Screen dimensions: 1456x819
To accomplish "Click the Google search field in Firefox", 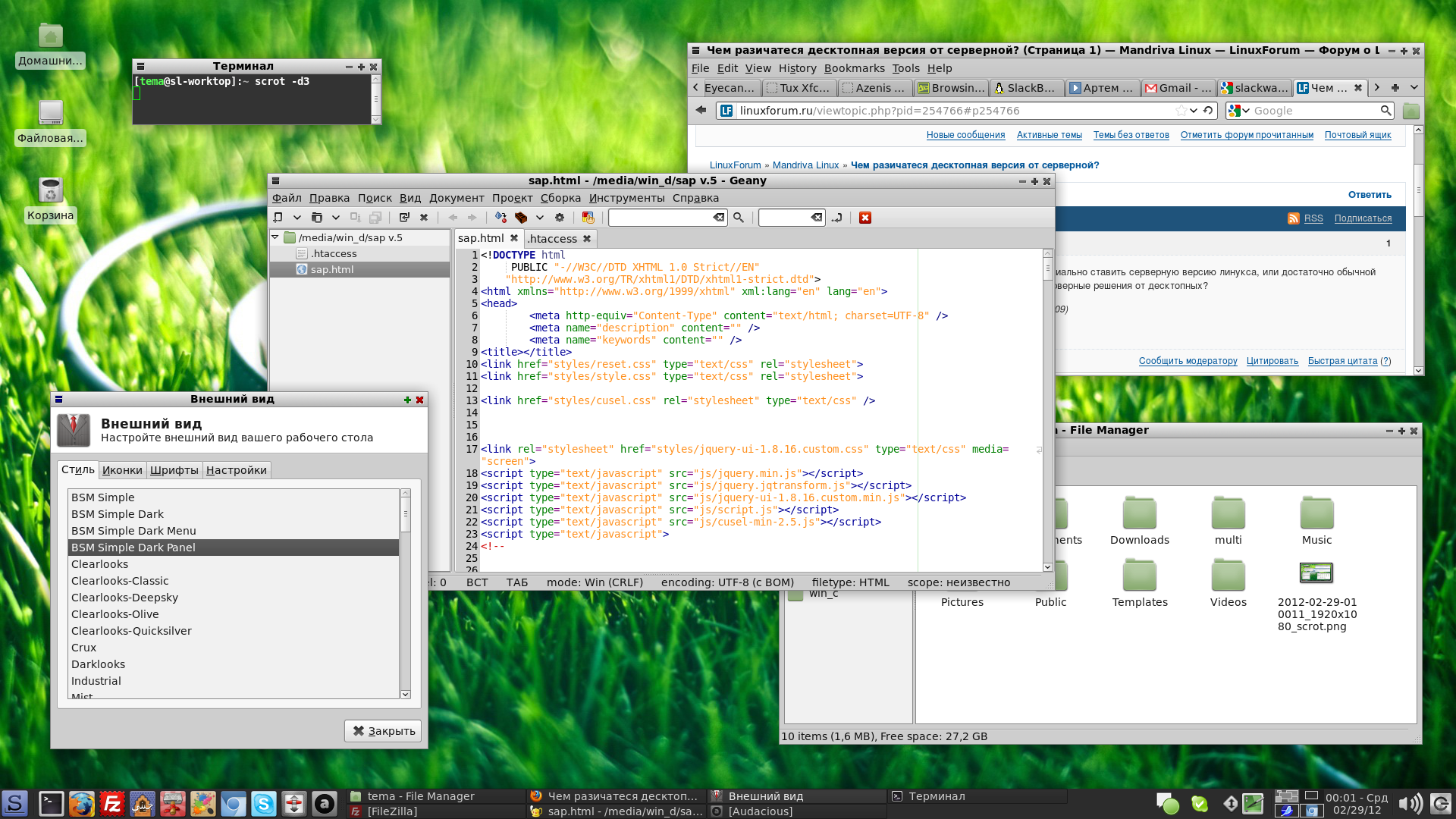I will coord(1316,111).
